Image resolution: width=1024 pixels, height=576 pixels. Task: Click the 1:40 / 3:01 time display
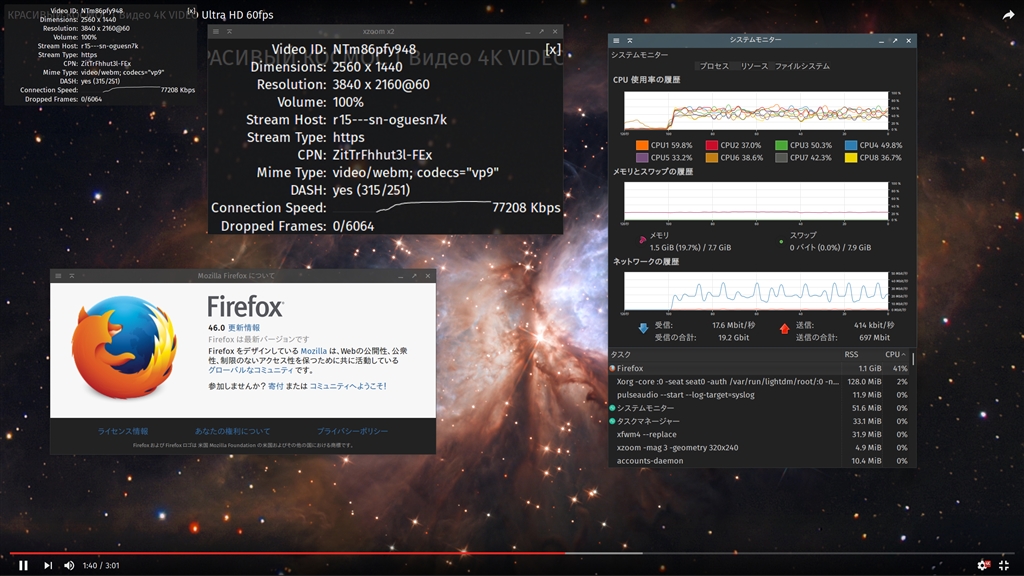[101, 566]
